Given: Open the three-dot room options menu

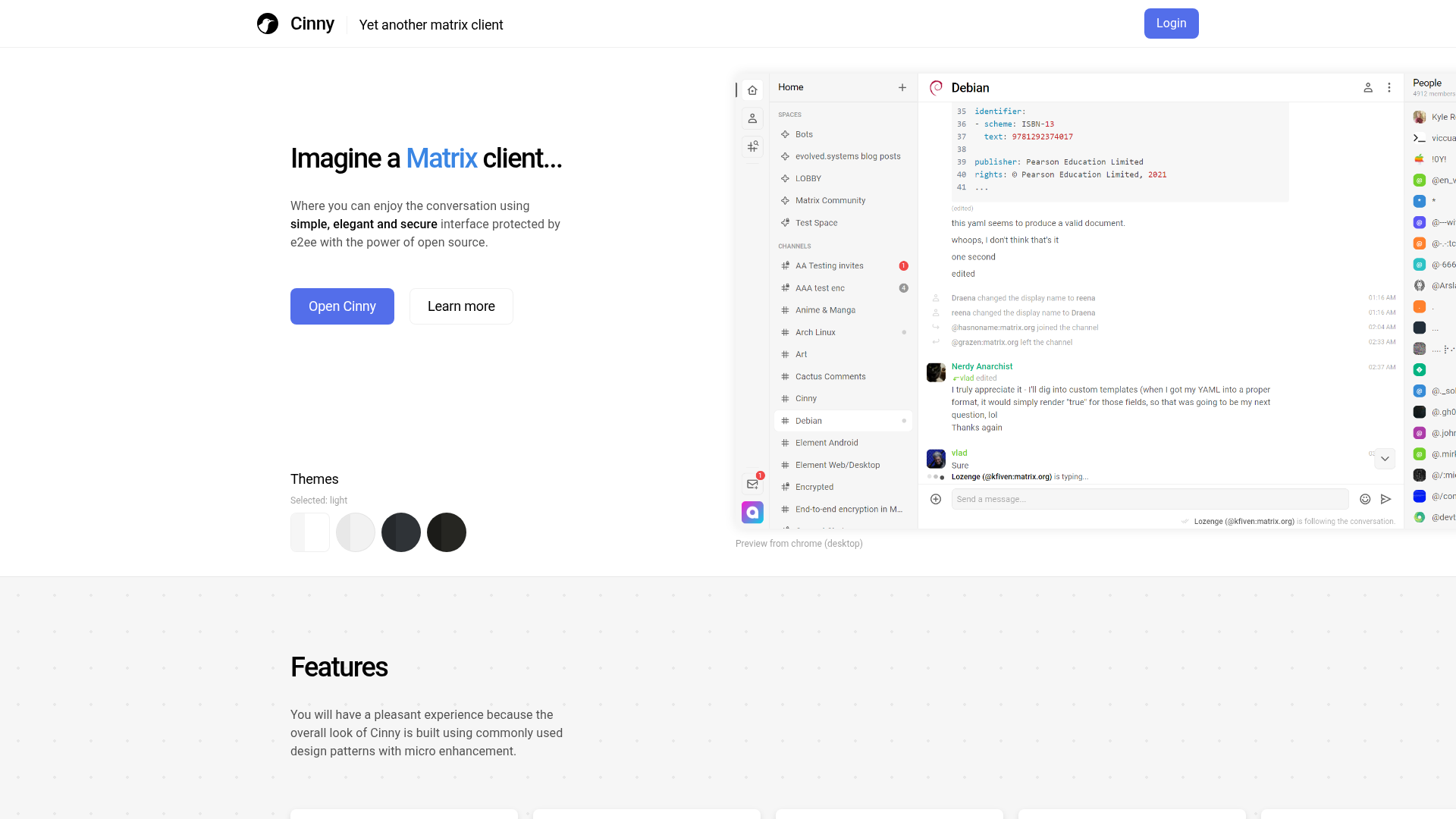Looking at the screenshot, I should (1389, 87).
